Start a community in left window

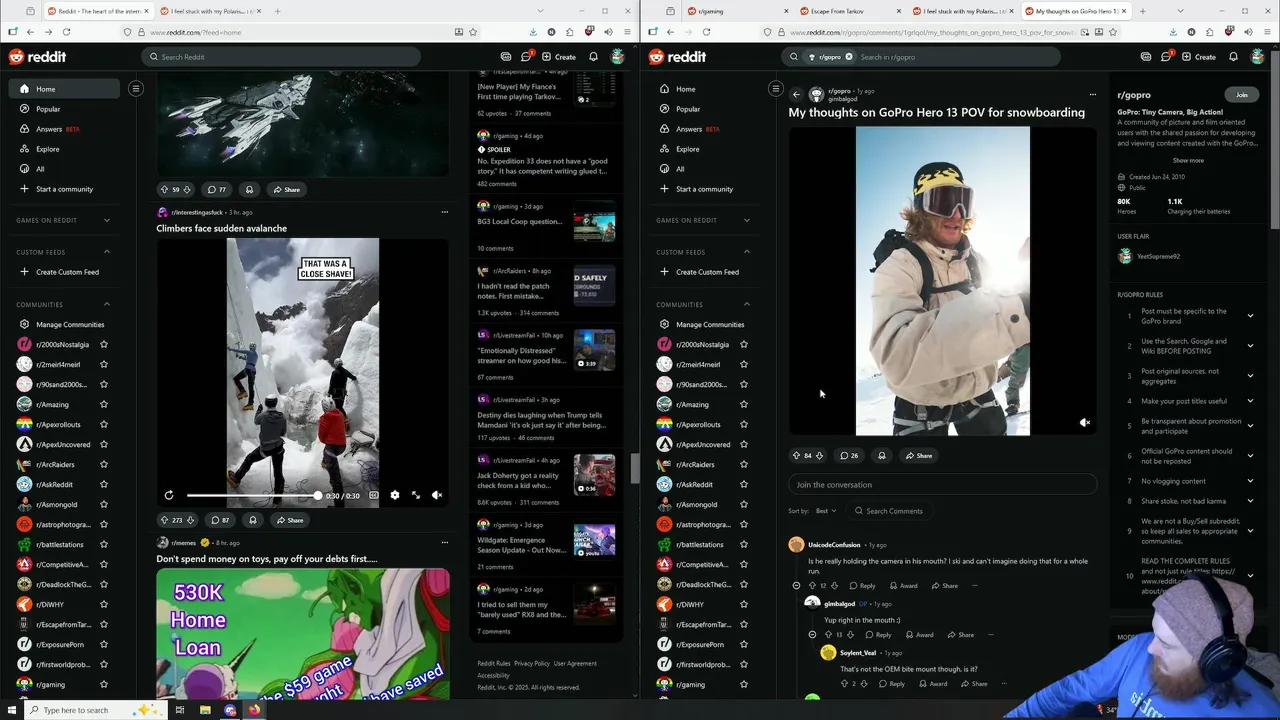click(65, 189)
